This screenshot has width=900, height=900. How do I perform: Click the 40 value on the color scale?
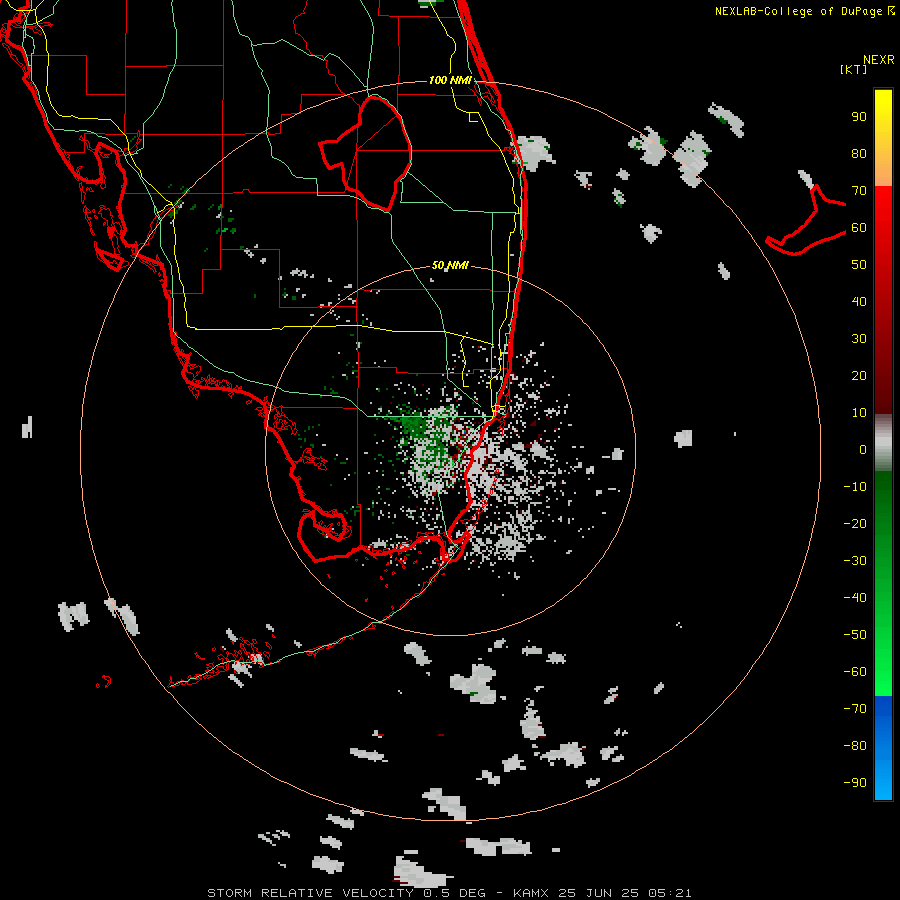click(859, 301)
